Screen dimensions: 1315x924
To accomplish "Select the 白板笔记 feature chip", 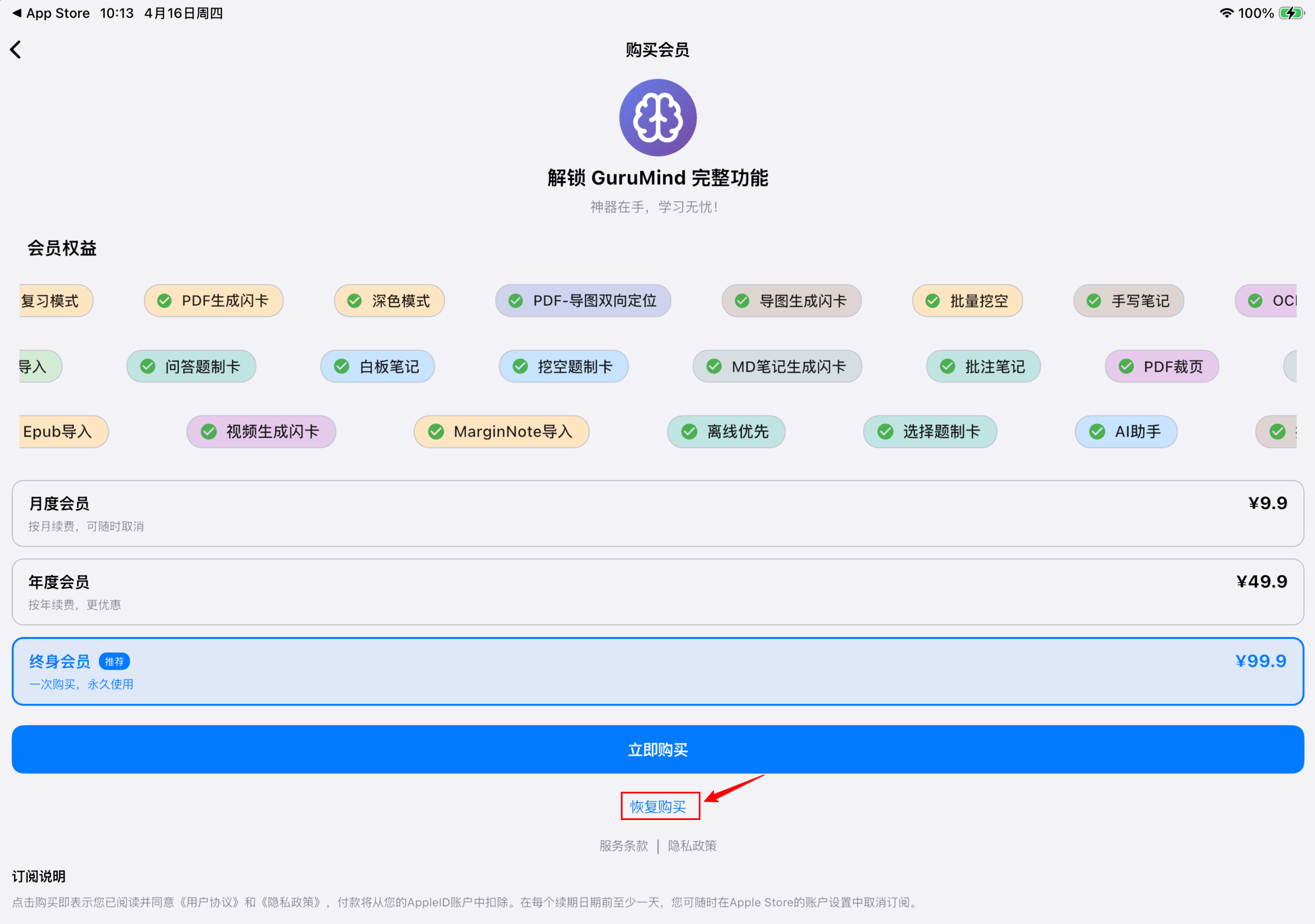I will point(377,366).
